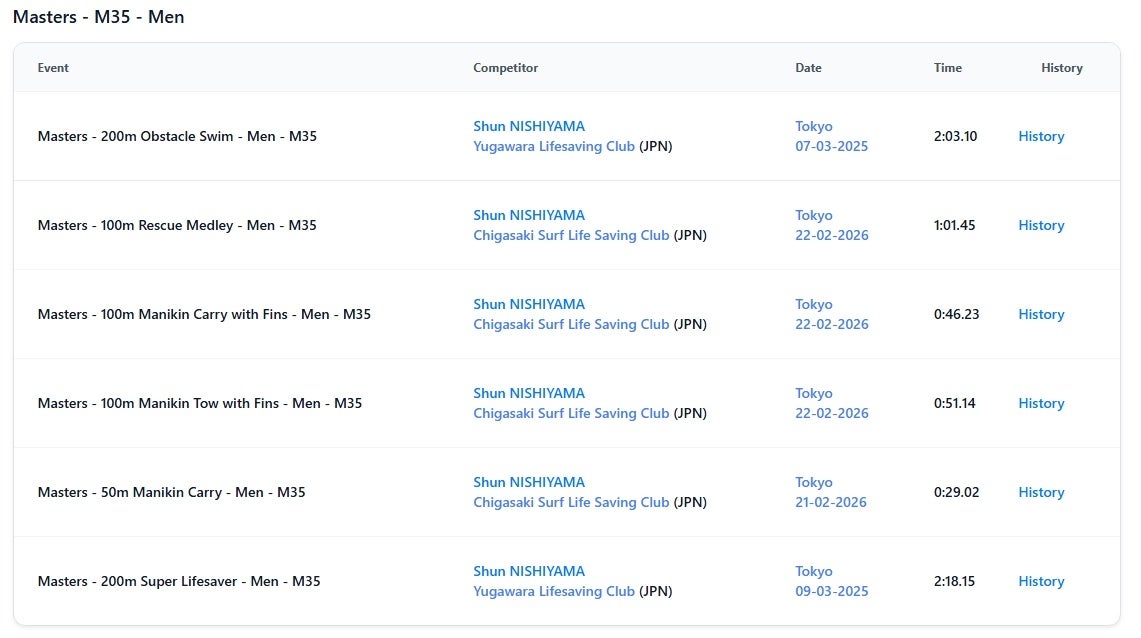Open History for 200m Super Lifesaver record

click(x=1041, y=582)
